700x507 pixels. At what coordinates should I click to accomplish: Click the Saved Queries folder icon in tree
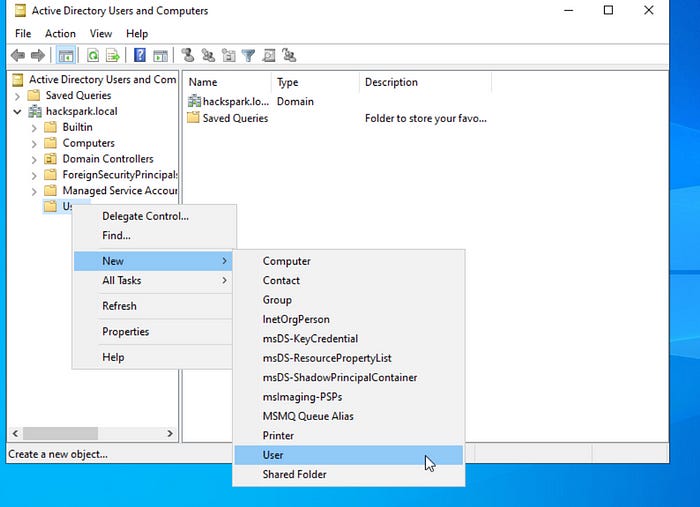click(x=34, y=96)
